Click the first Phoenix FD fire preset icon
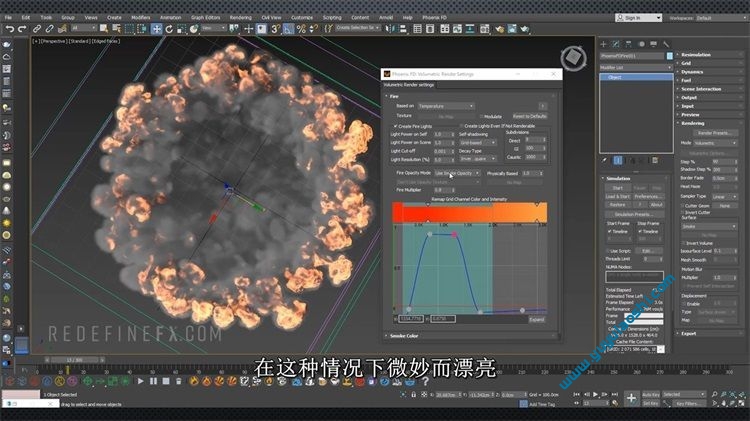This screenshot has width=750, height=421. (194, 381)
